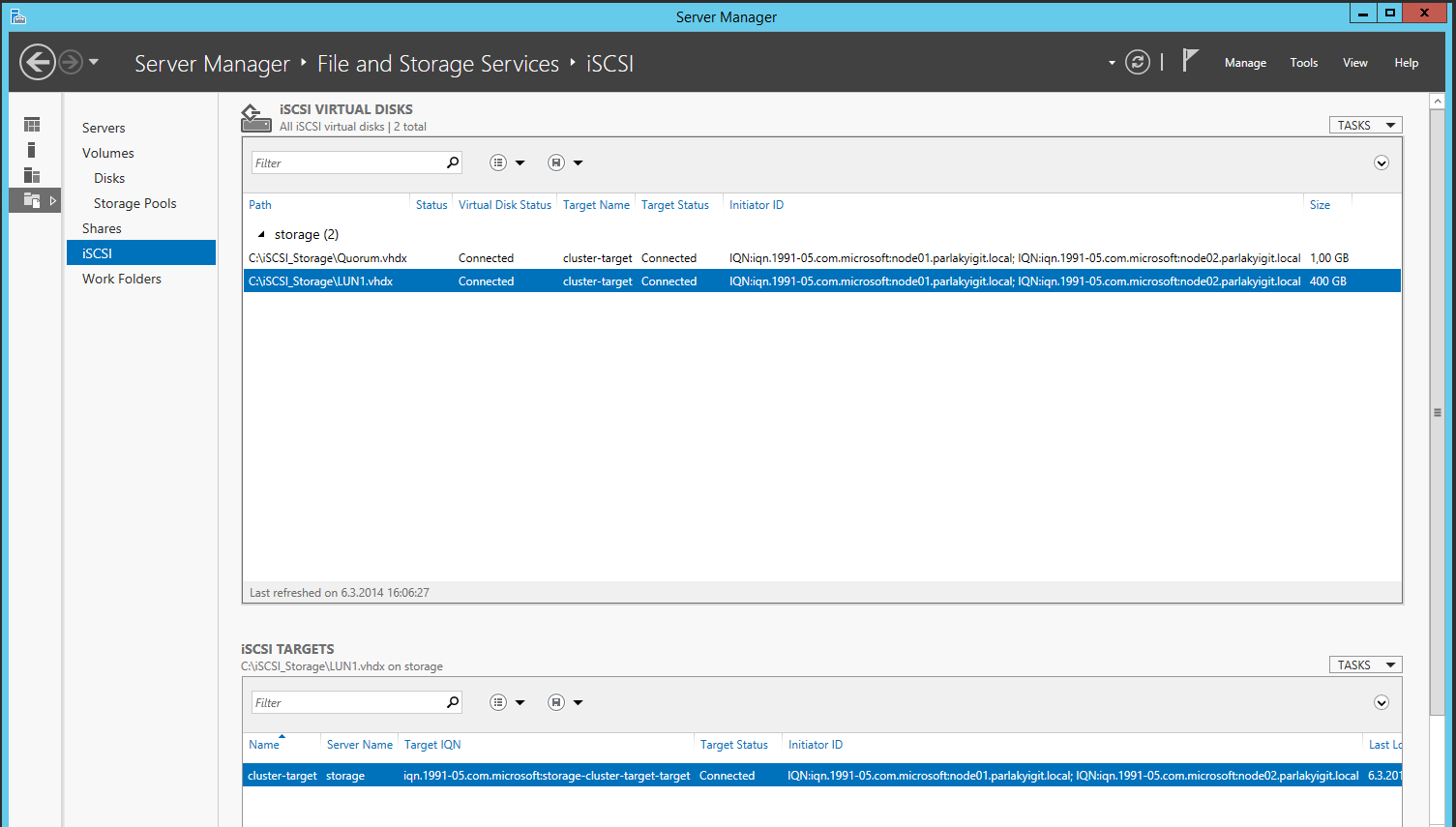Viewport: 1456px width, 827px height.
Task: Sort by Virtual Disk Status column
Action: 505,205
